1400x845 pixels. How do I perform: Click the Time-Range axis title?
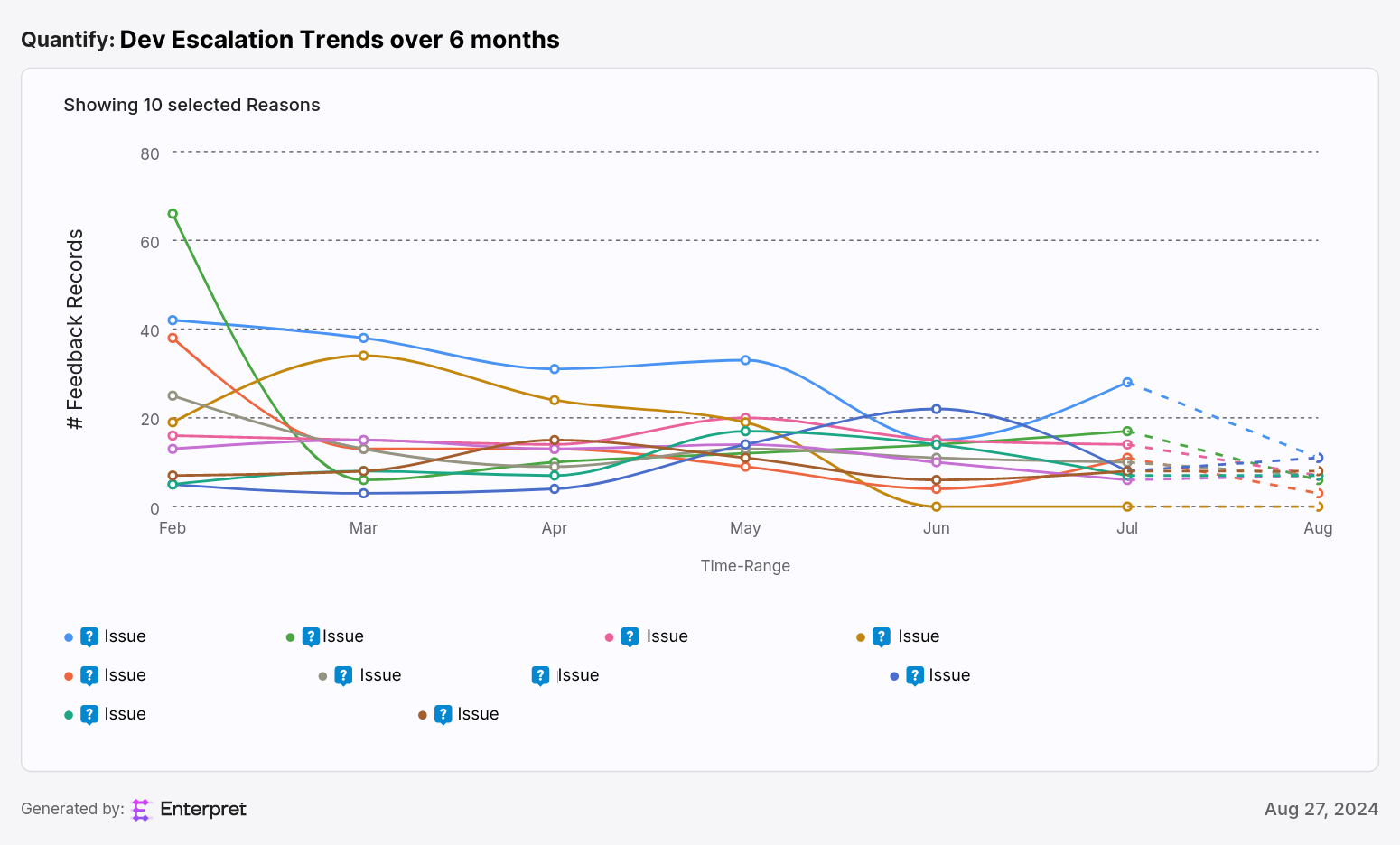click(x=745, y=566)
